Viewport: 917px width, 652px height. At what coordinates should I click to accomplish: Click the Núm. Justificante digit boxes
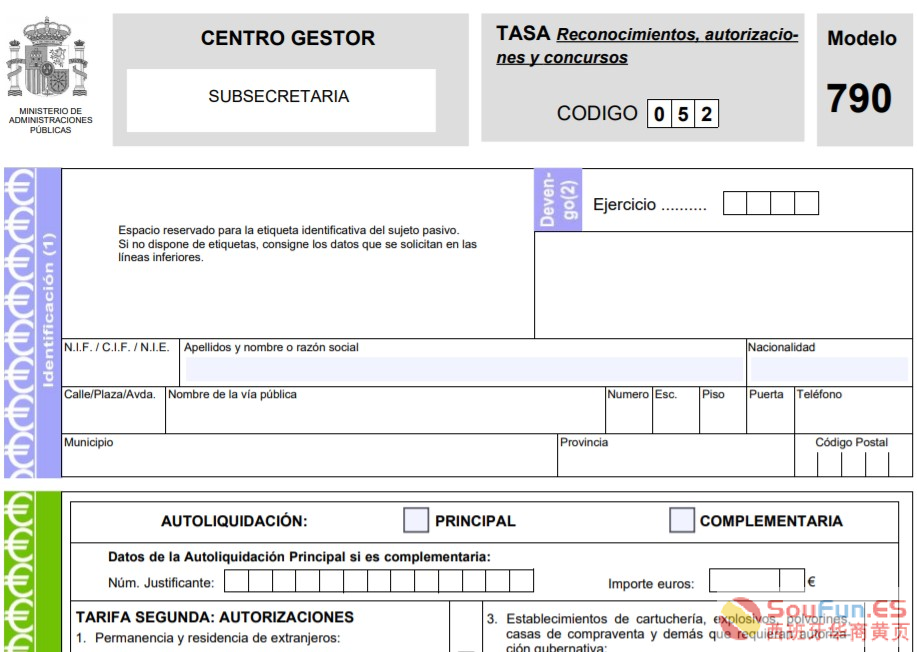[379, 581]
